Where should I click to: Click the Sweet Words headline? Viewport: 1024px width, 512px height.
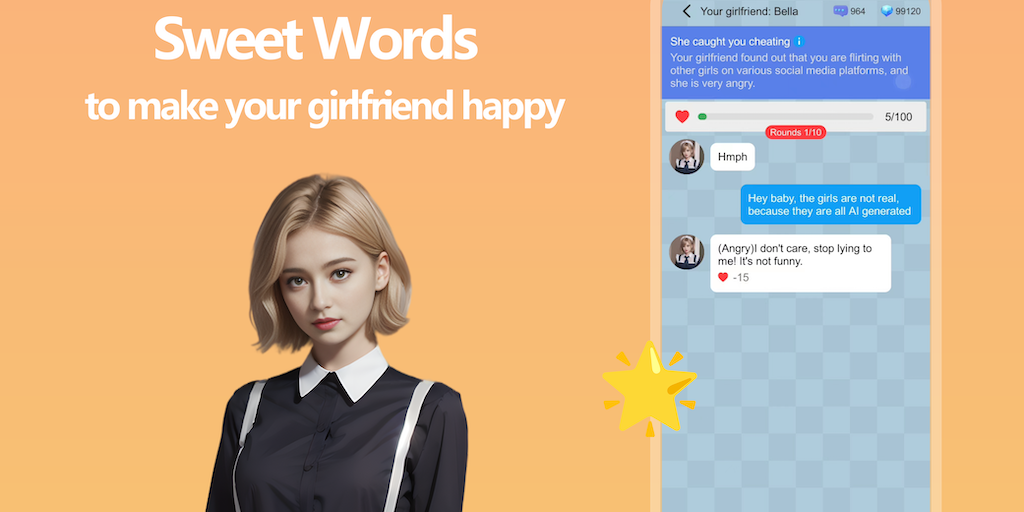(x=316, y=39)
